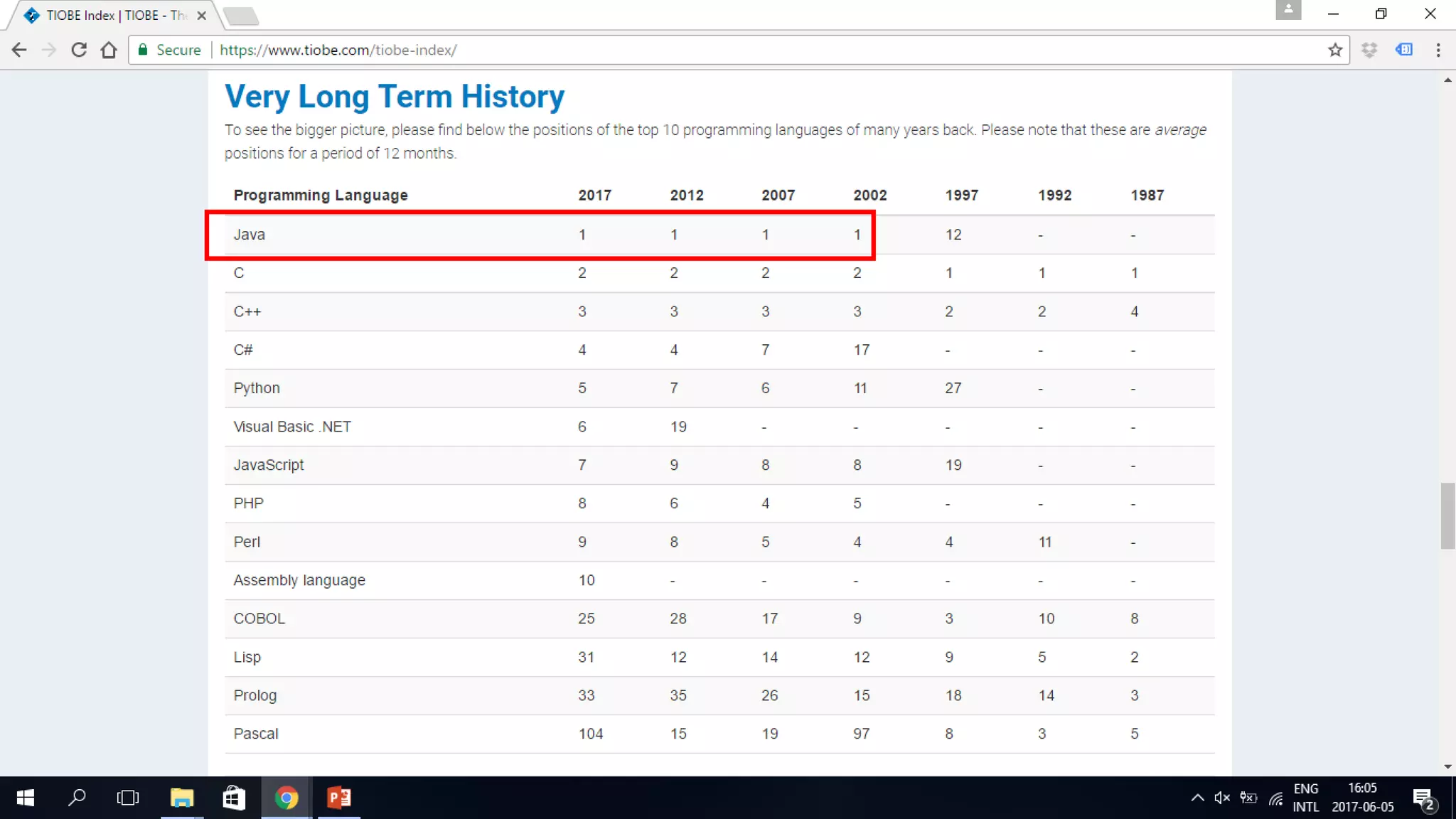Viewport: 1456px width, 819px height.
Task: Switch the ENG INTL input language
Action: pos(1305,798)
